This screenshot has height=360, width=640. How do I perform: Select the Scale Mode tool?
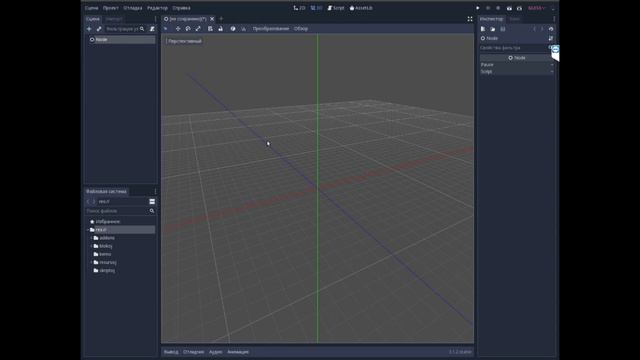(x=198, y=29)
